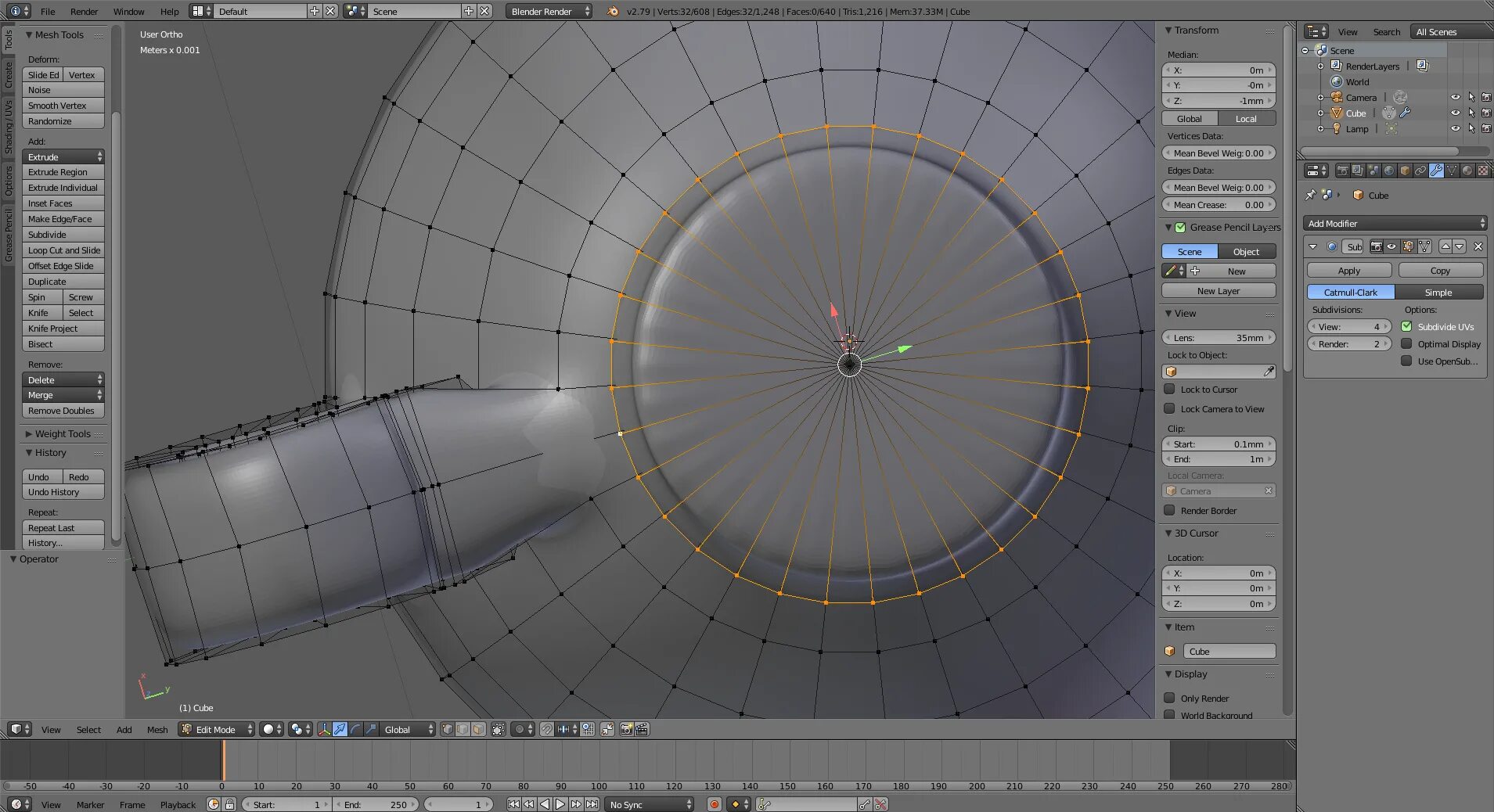Open the Render properties tab icon
The width and height of the screenshot is (1494, 812).
1343,171
